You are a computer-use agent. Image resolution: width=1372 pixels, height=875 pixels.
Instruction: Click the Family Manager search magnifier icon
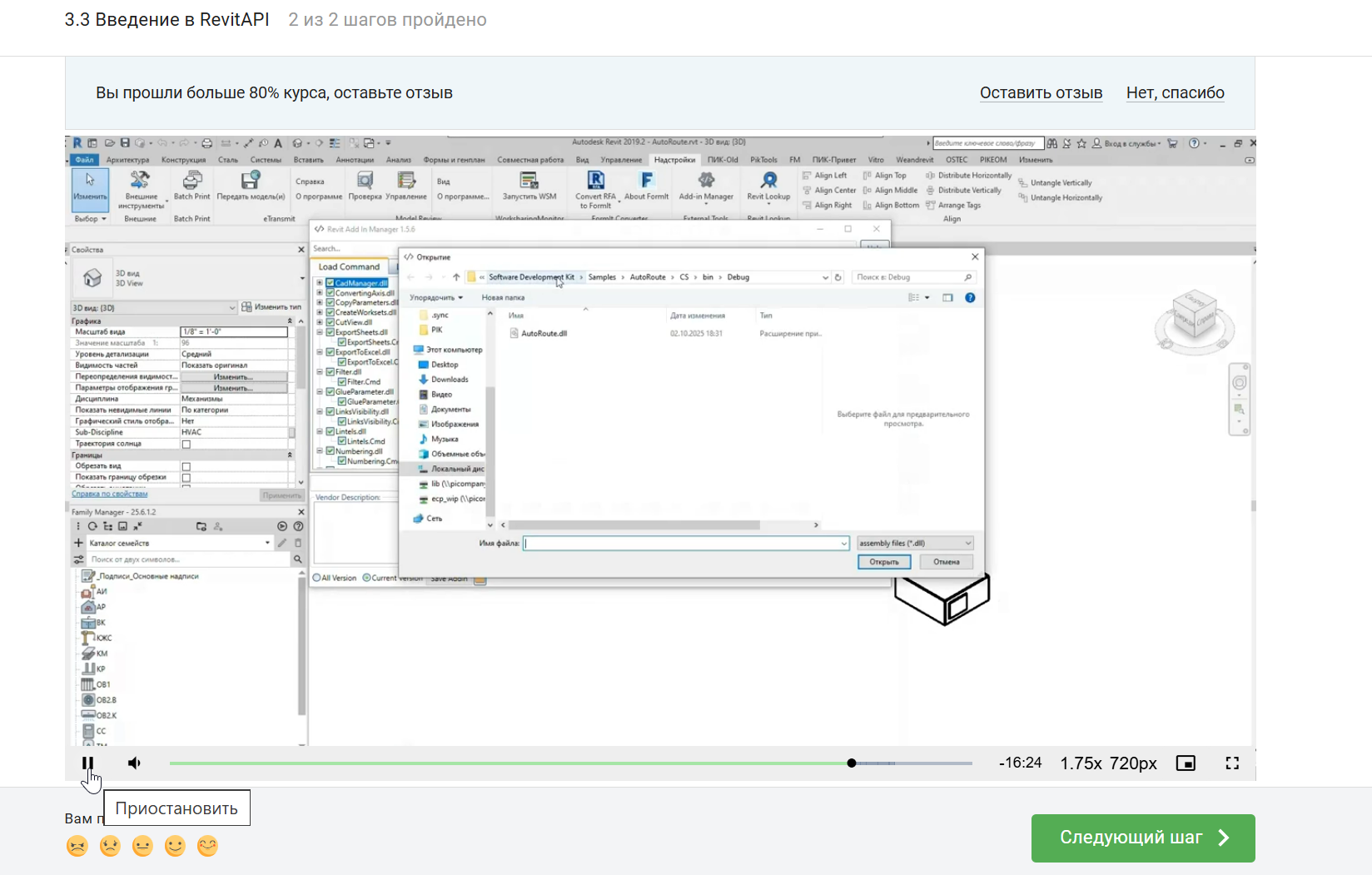pos(297,559)
